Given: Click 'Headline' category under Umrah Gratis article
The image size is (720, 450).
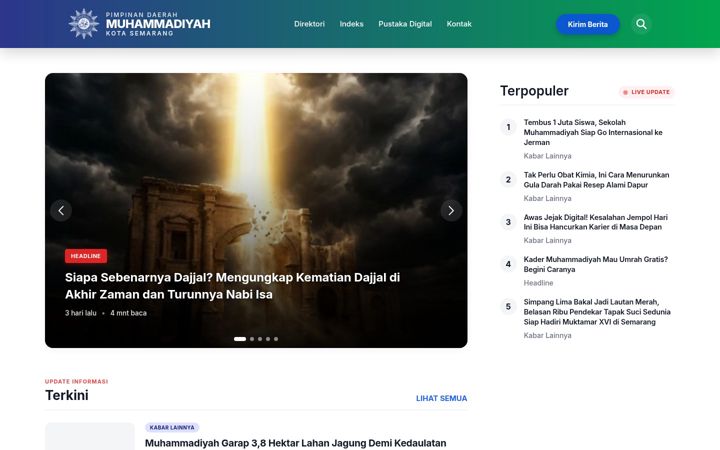Looking at the screenshot, I should [538, 283].
